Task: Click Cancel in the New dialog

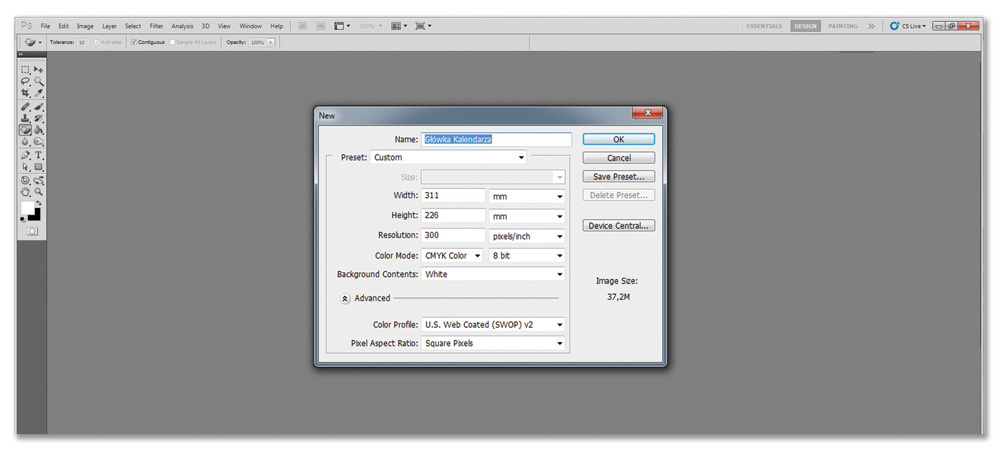Action: (619, 157)
